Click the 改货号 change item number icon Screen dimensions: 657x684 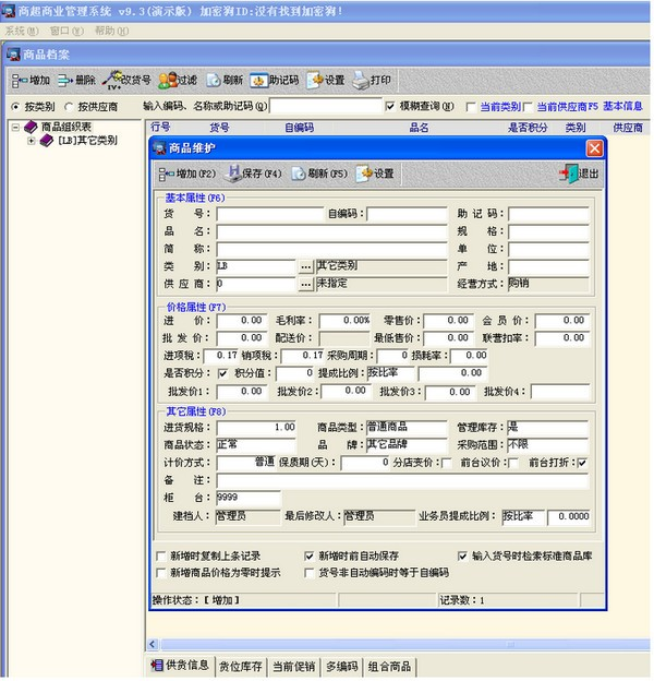click(127, 80)
